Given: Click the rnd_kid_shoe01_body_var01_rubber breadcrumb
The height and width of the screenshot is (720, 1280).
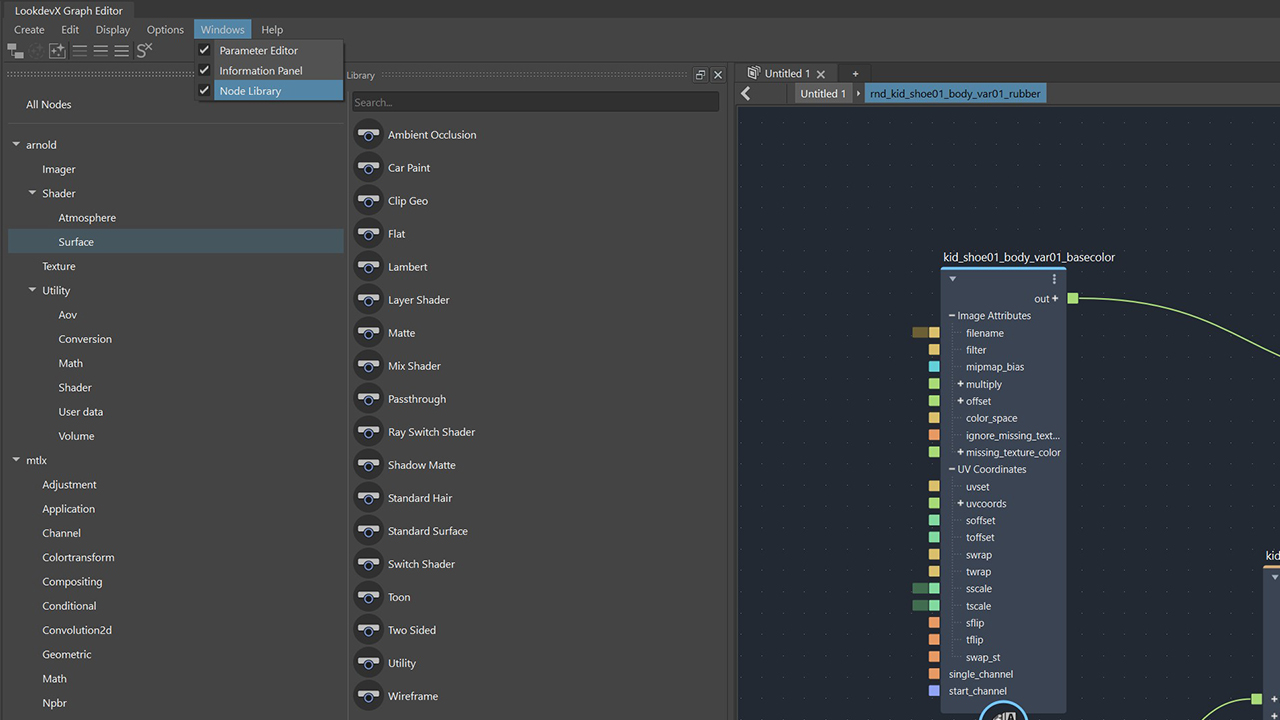Looking at the screenshot, I should coord(955,93).
